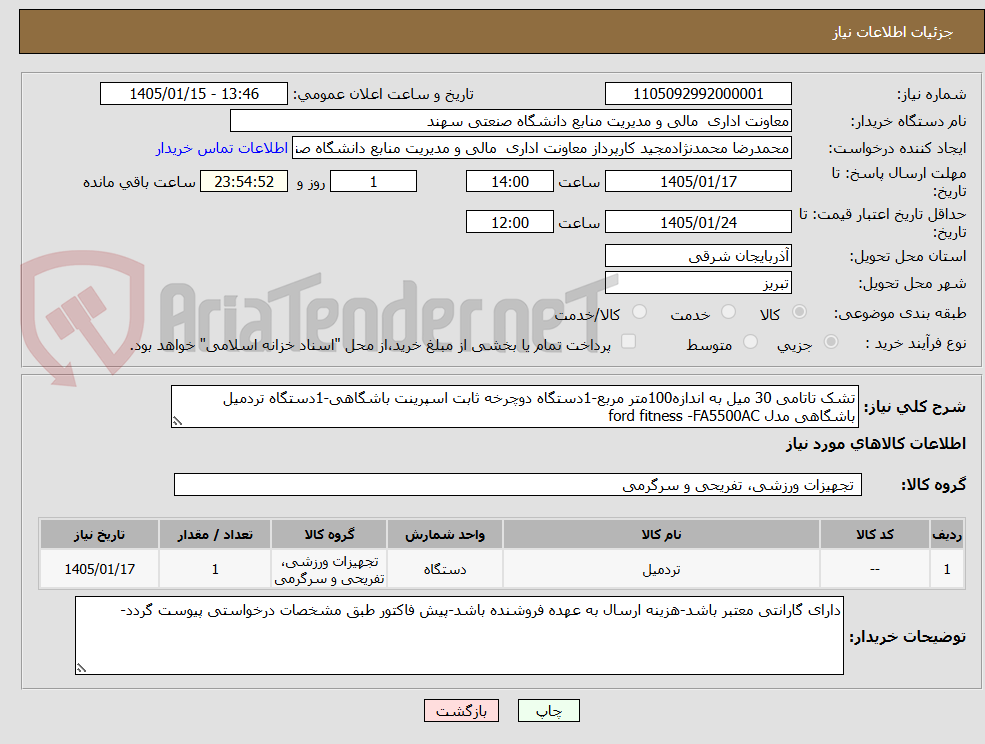Click the delivery province آذربایجان شرقی field
Viewport: 985px width, 744px height.
(x=698, y=256)
